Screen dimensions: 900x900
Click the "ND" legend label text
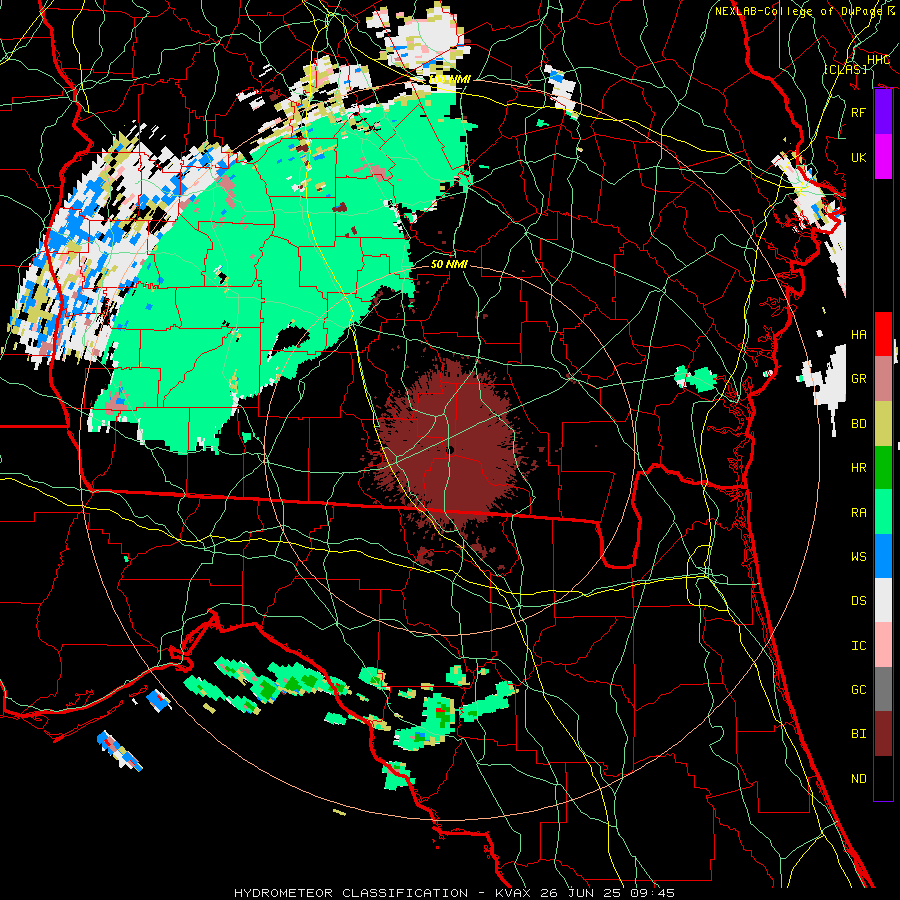[859, 779]
